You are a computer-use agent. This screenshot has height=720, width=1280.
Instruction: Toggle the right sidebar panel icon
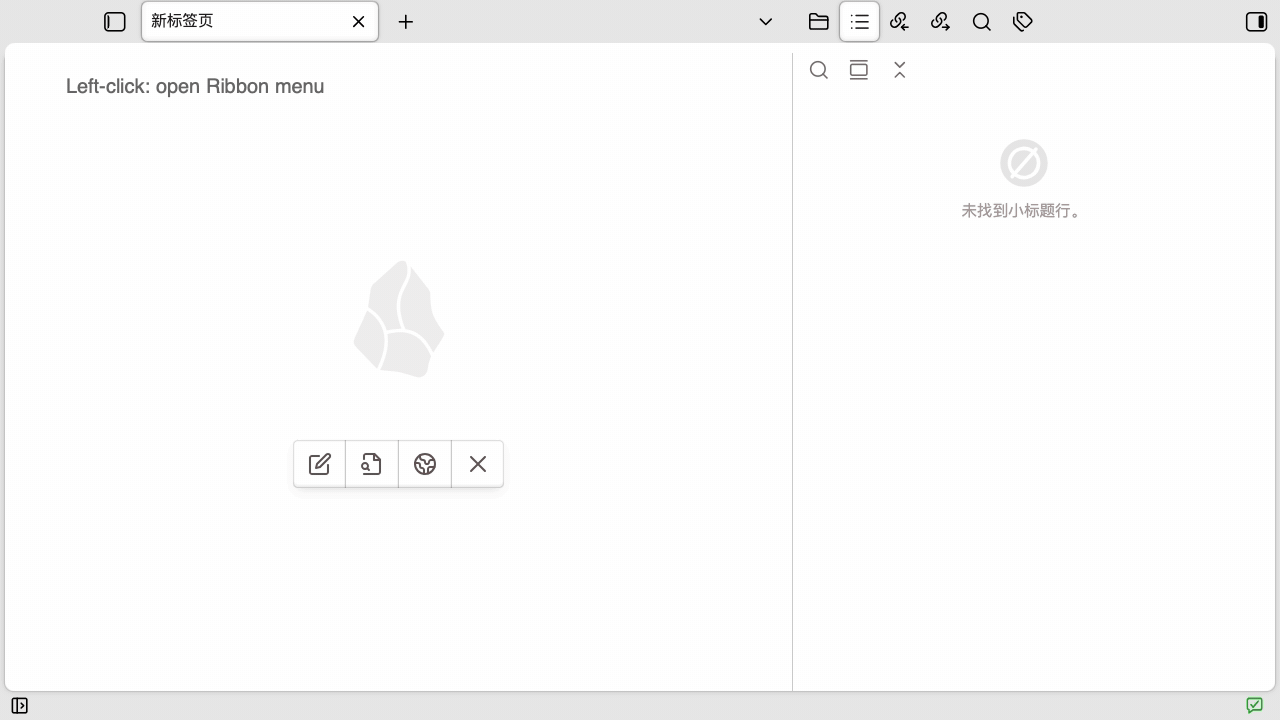click(x=1257, y=21)
